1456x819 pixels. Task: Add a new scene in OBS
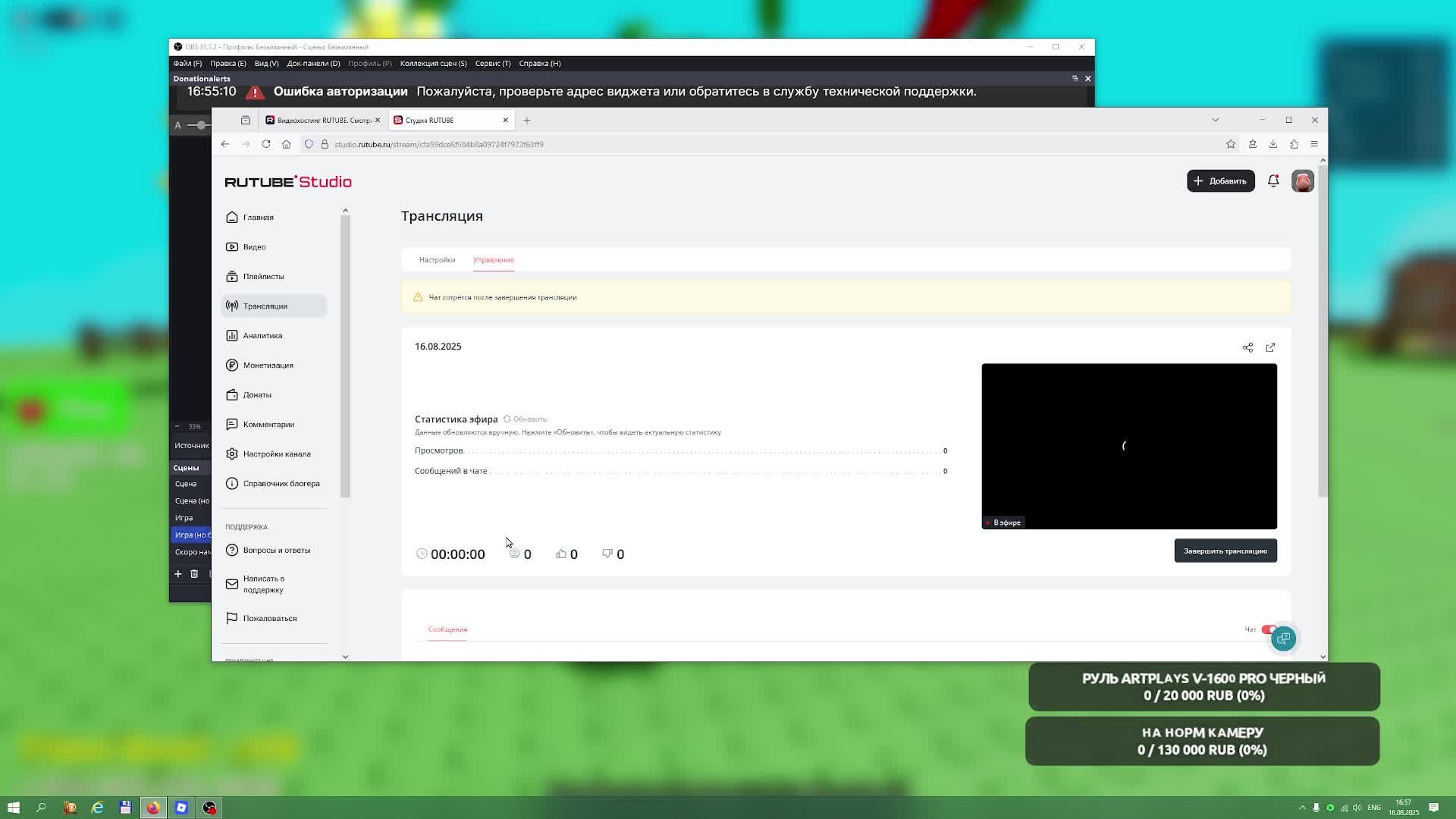pyautogui.click(x=178, y=574)
